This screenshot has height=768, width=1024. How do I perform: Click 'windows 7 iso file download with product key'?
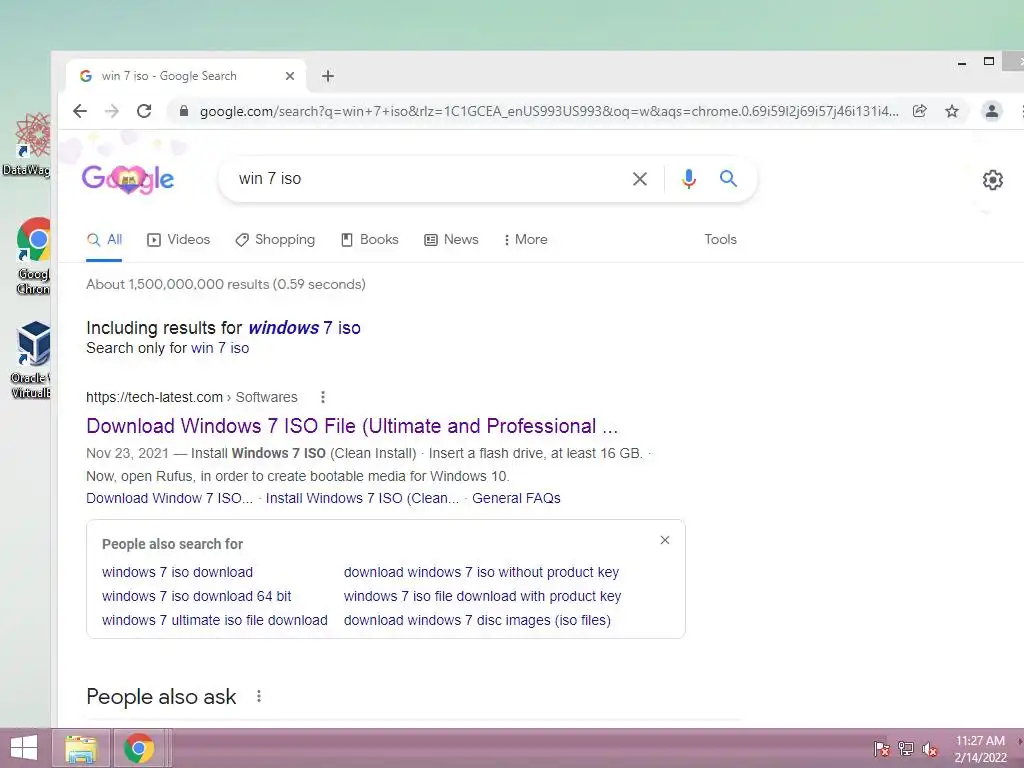click(483, 596)
